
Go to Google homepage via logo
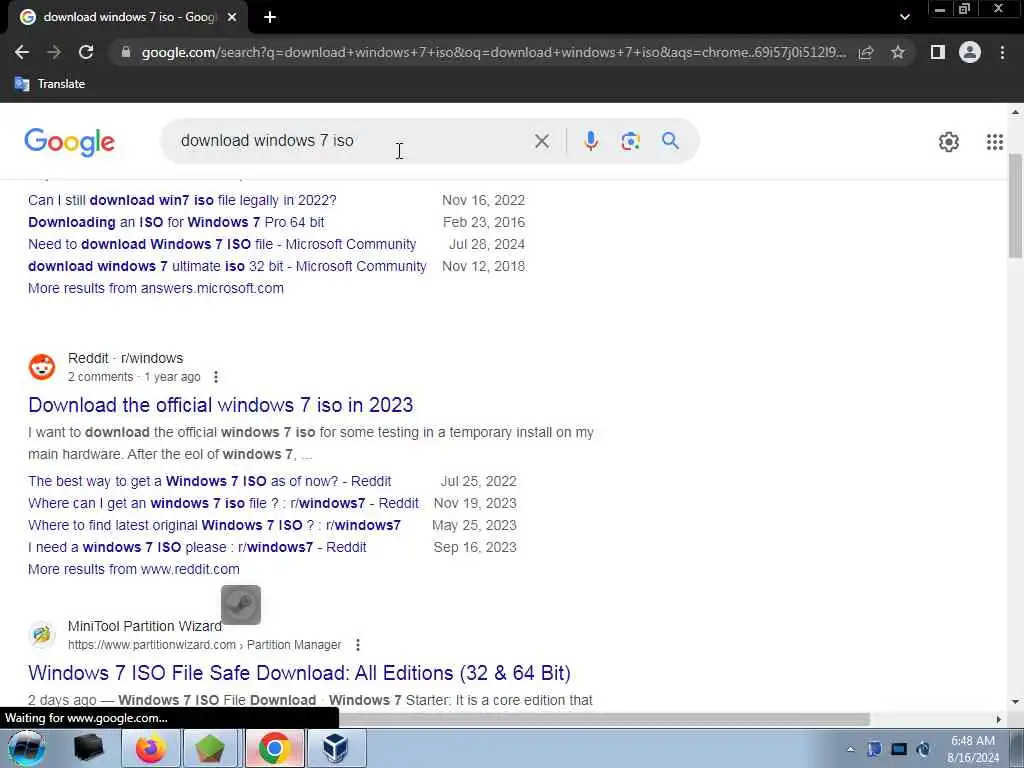coord(69,142)
